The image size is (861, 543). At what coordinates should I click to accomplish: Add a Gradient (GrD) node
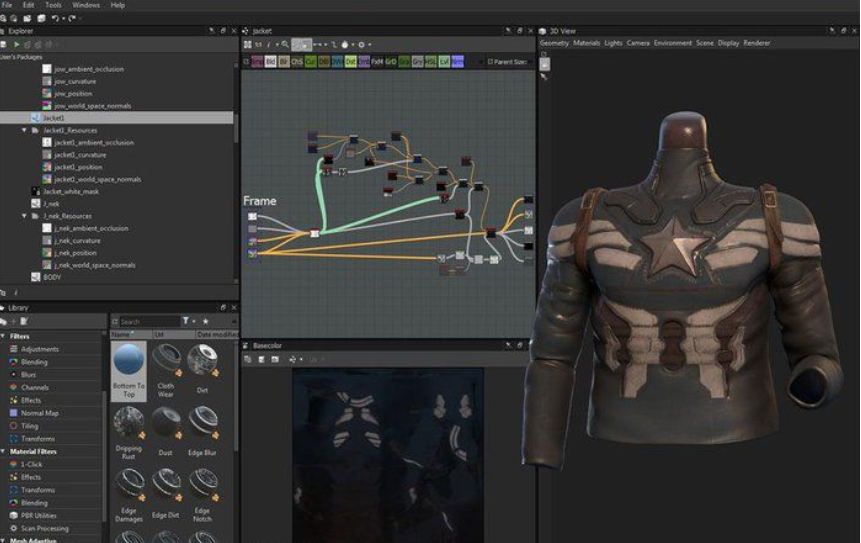[391, 61]
